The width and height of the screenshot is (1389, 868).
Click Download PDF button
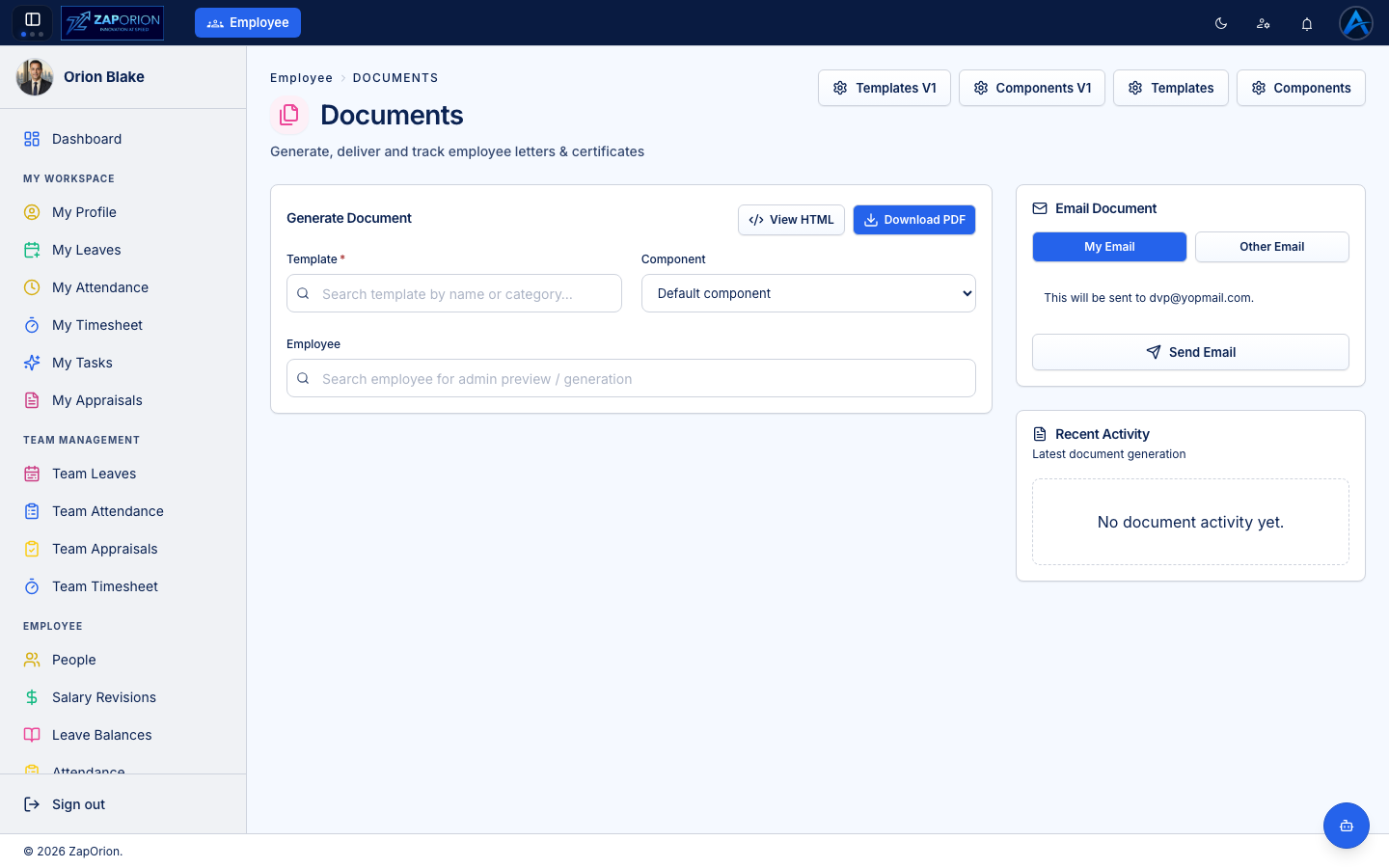click(914, 220)
